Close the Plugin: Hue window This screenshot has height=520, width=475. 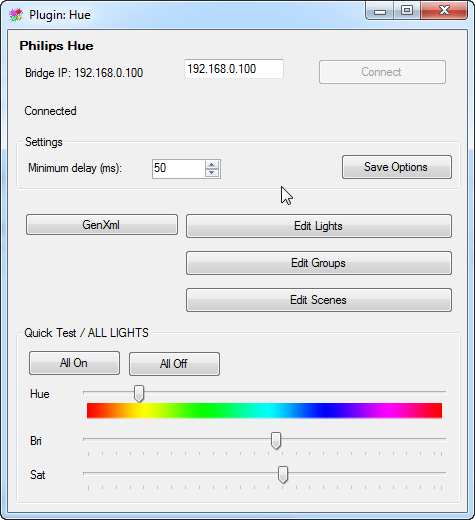tap(444, 11)
